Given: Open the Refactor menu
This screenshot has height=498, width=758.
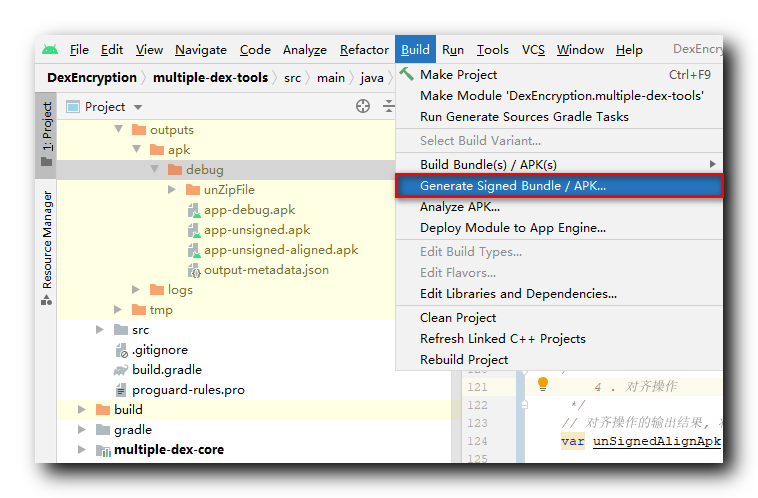Looking at the screenshot, I should (x=364, y=49).
